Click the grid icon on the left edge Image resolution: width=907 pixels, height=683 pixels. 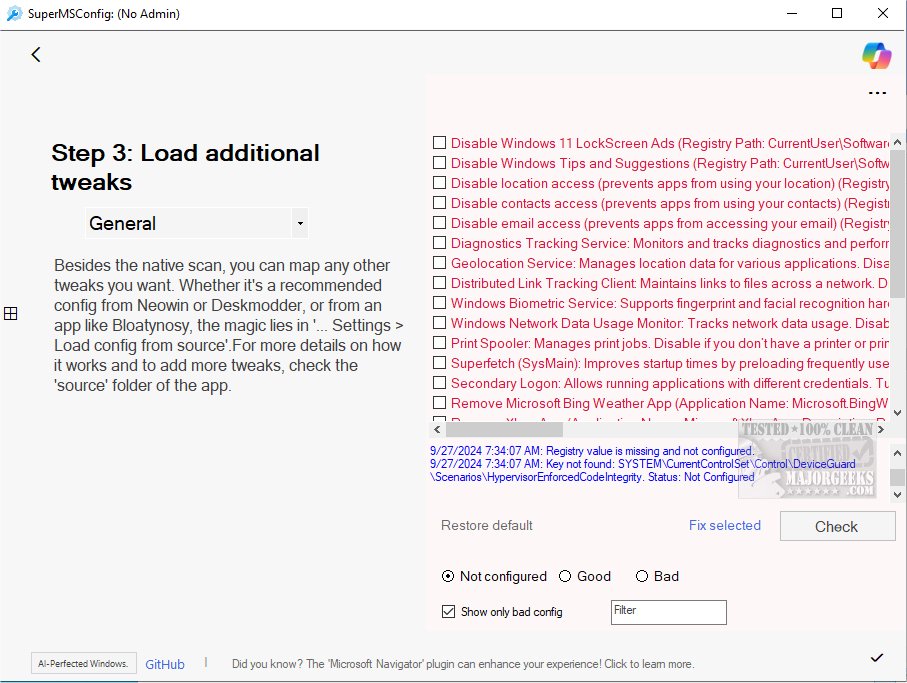coord(10,313)
